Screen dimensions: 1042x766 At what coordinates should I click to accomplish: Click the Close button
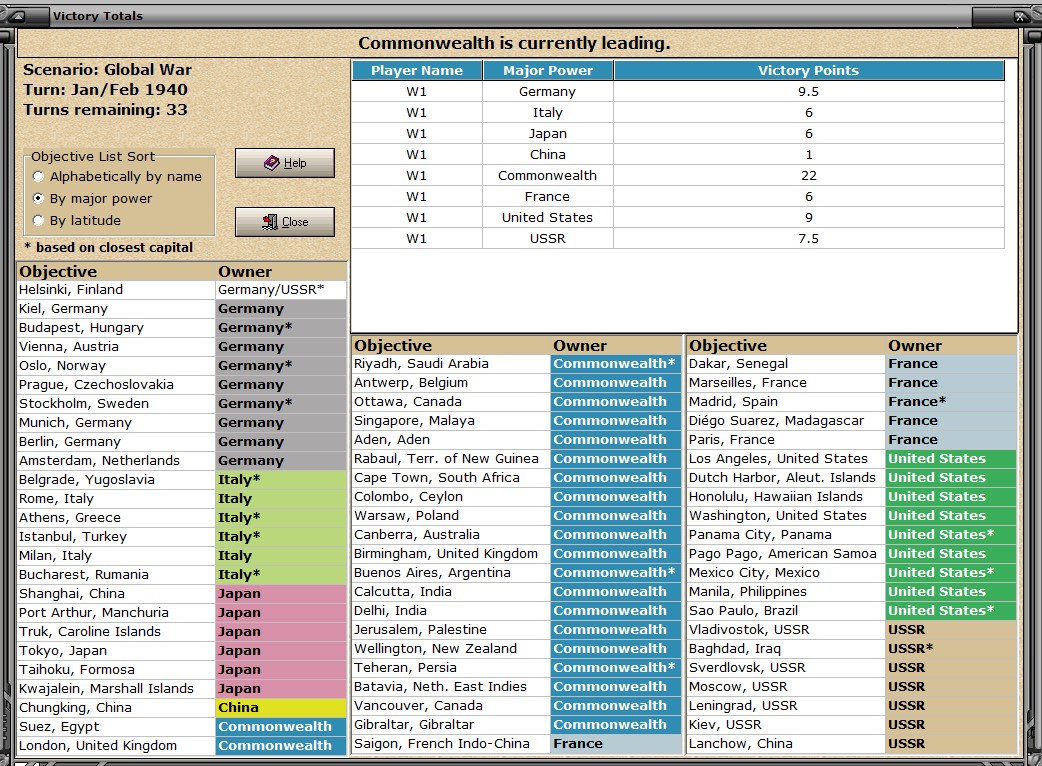click(x=284, y=222)
